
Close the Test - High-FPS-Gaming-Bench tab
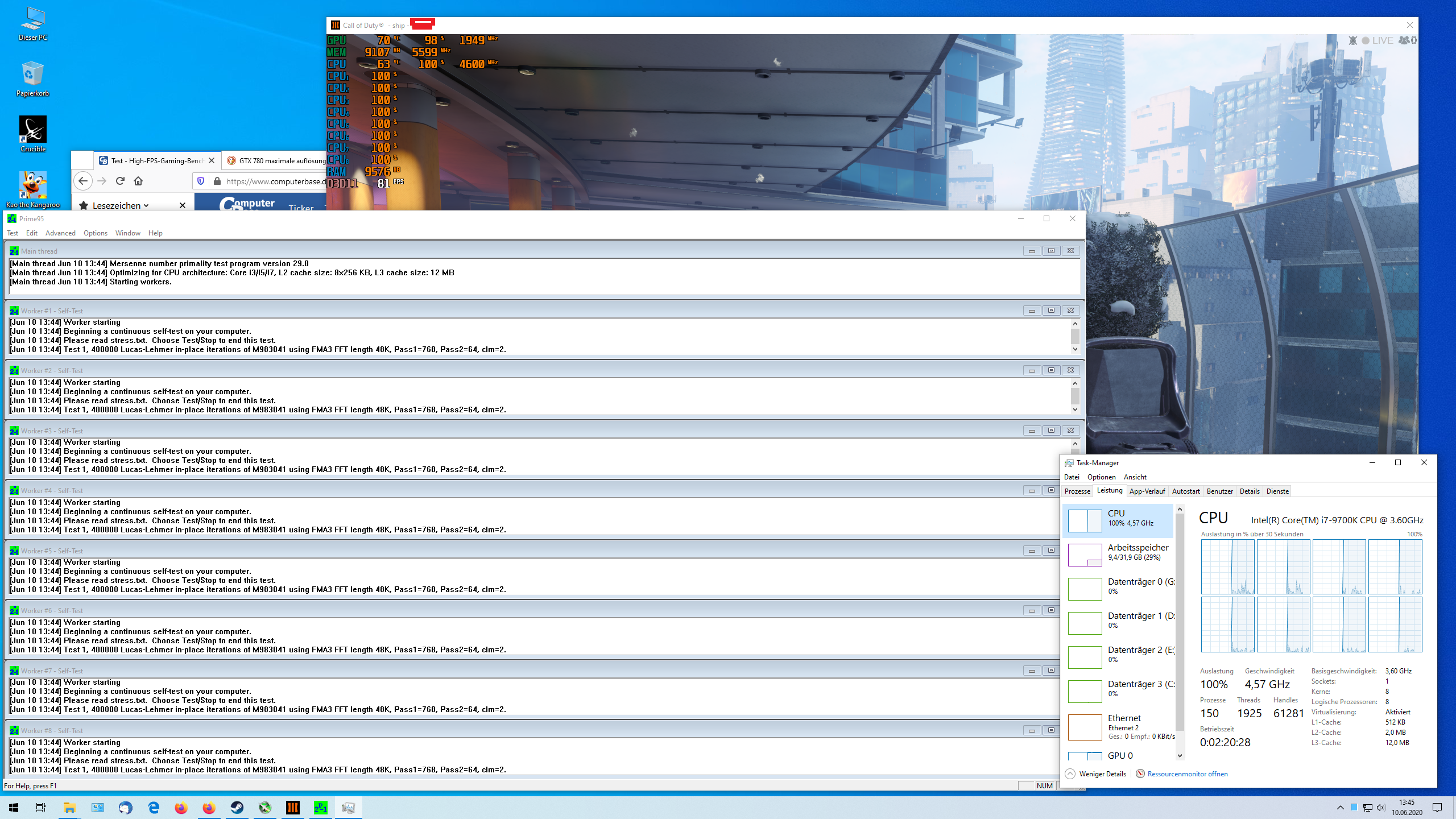pos(212,161)
